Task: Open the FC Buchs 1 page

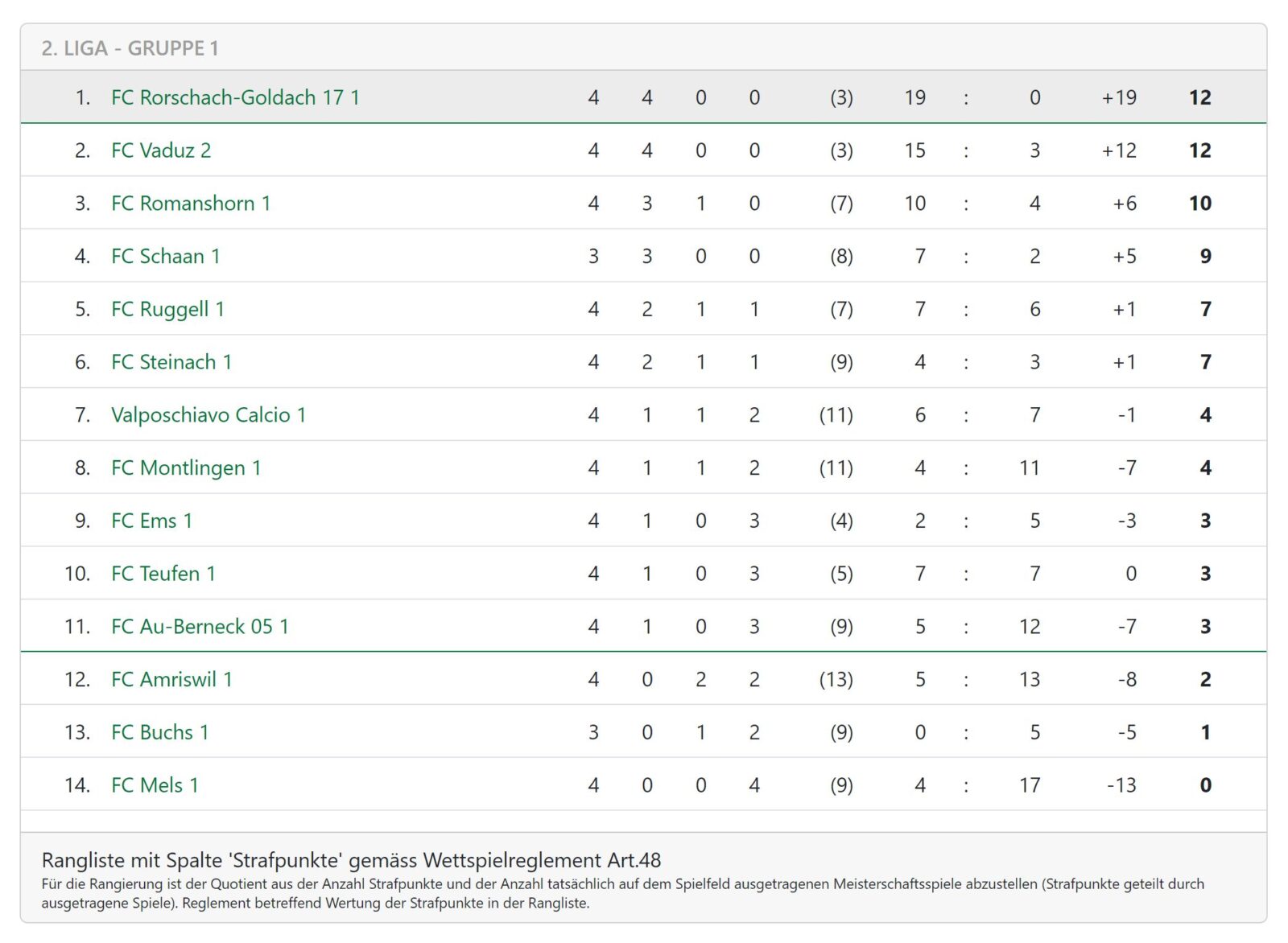Action: (x=160, y=733)
